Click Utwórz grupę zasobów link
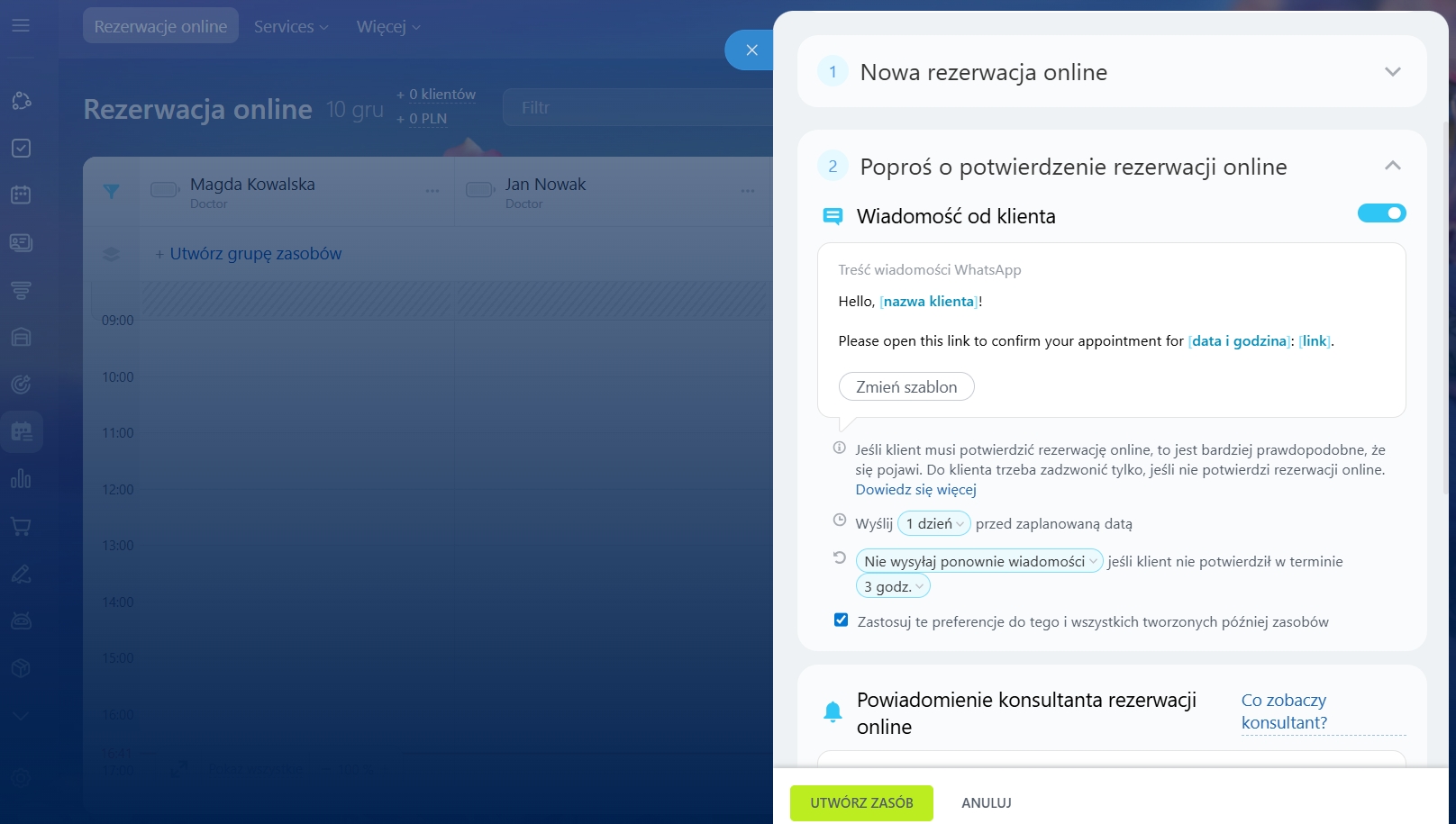Image resolution: width=1456 pixels, height=824 pixels. click(x=256, y=254)
